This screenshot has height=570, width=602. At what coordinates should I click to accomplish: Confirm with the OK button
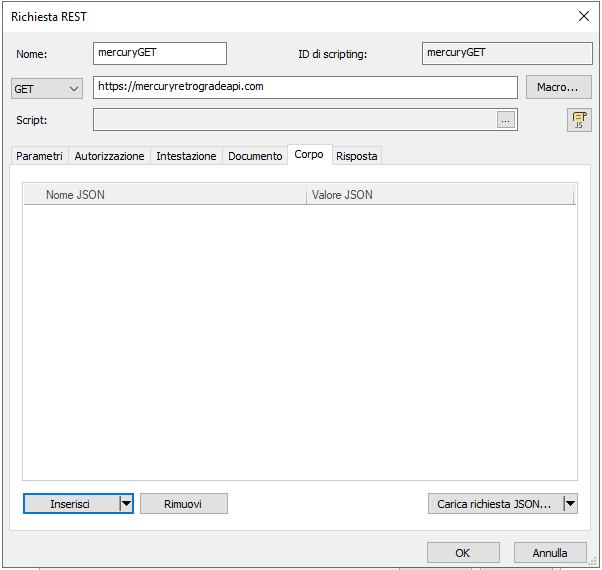(463, 553)
